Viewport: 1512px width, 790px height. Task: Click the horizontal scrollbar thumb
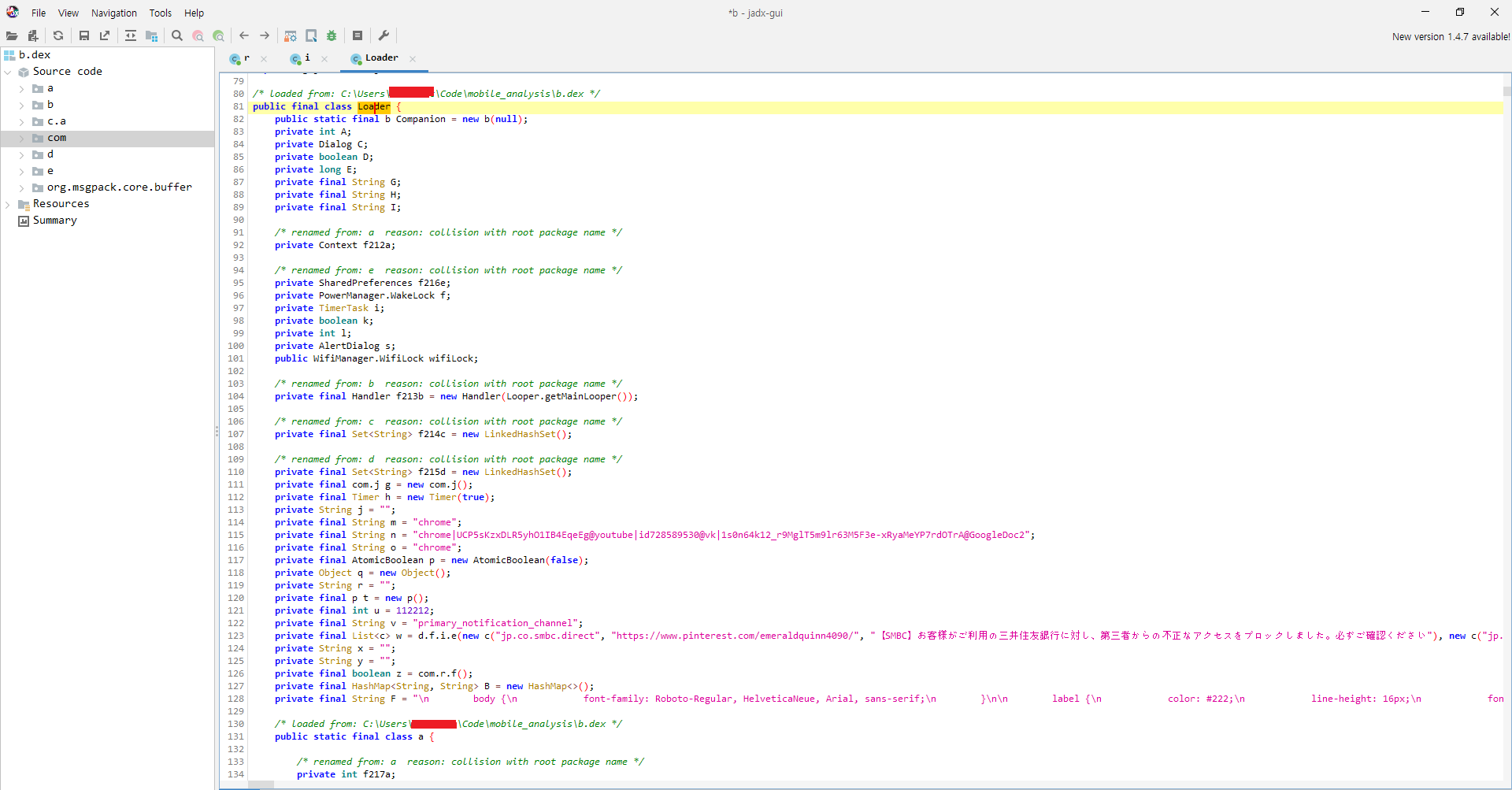(261, 784)
